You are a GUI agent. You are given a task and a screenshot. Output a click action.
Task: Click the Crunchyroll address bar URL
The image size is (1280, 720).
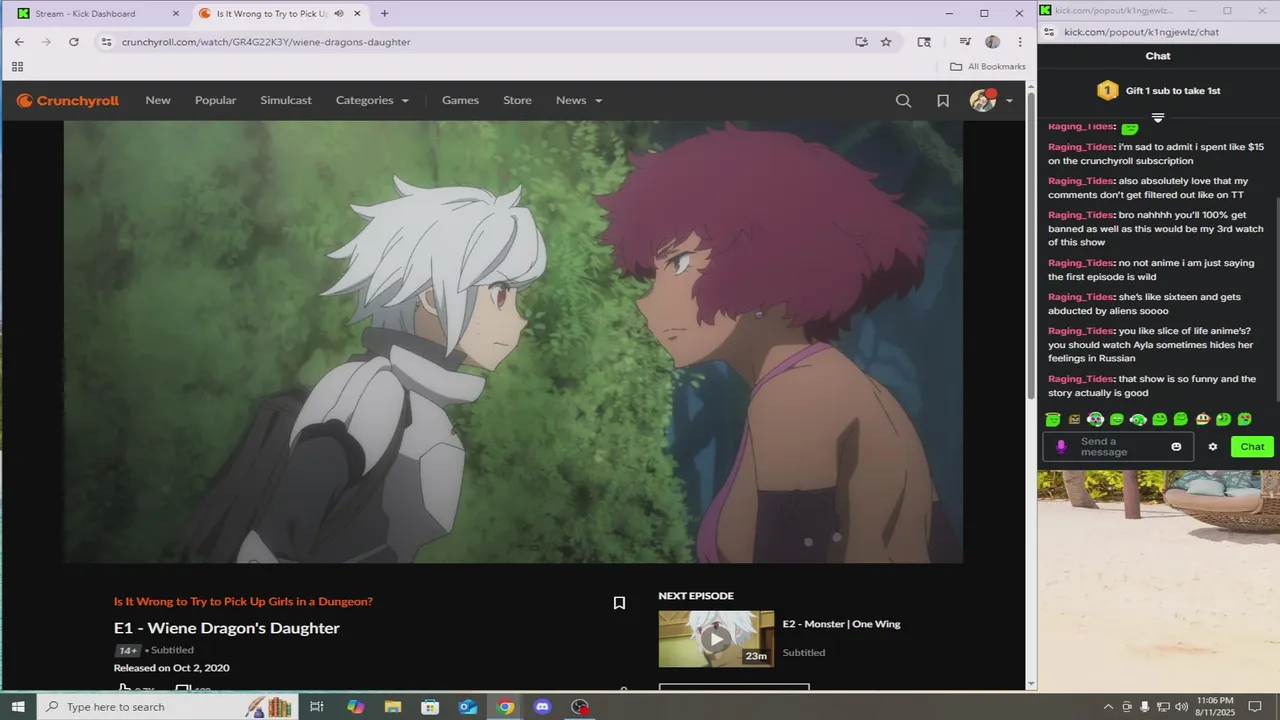pos(266,42)
